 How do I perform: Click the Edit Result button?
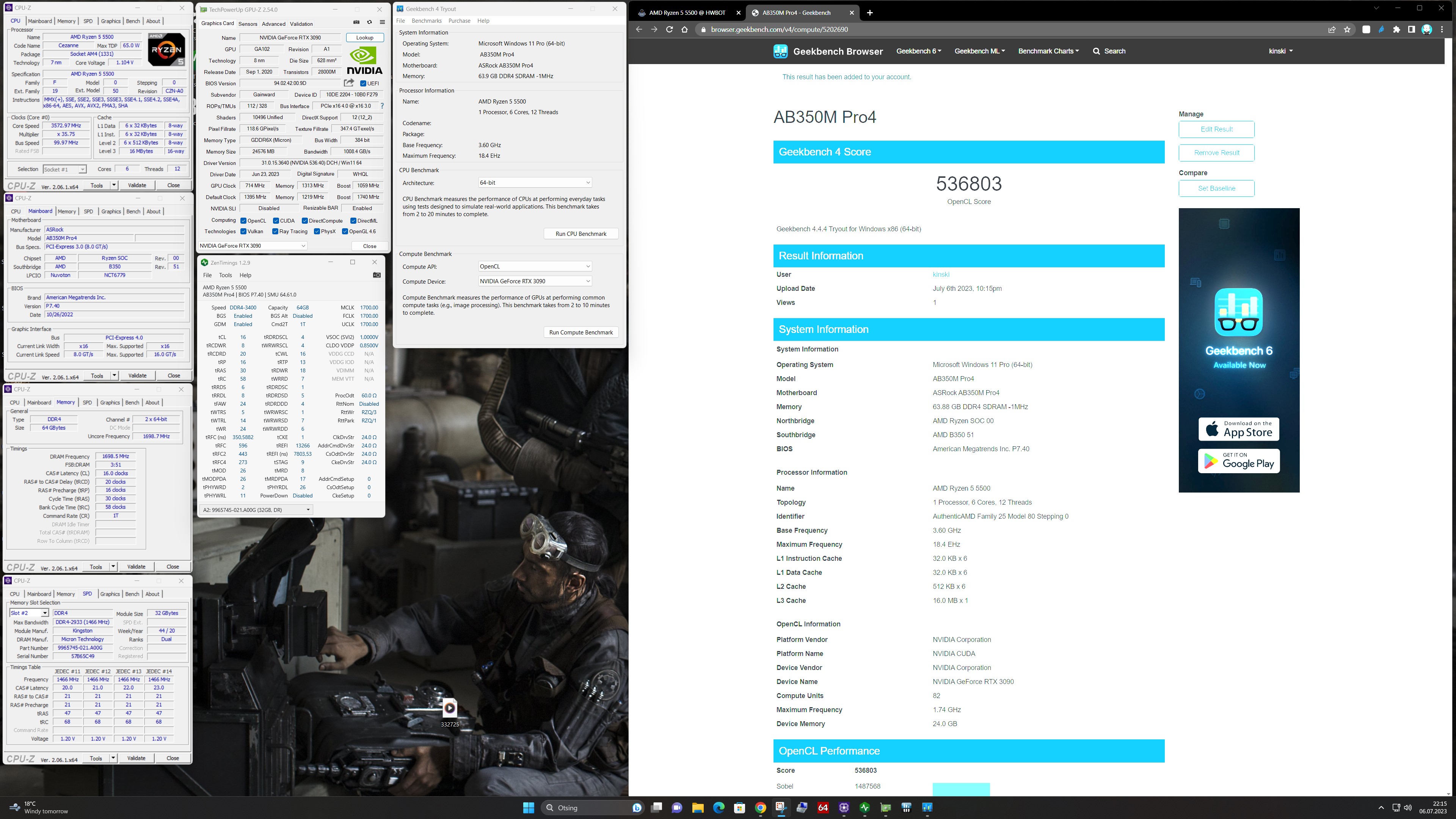[x=1216, y=129]
